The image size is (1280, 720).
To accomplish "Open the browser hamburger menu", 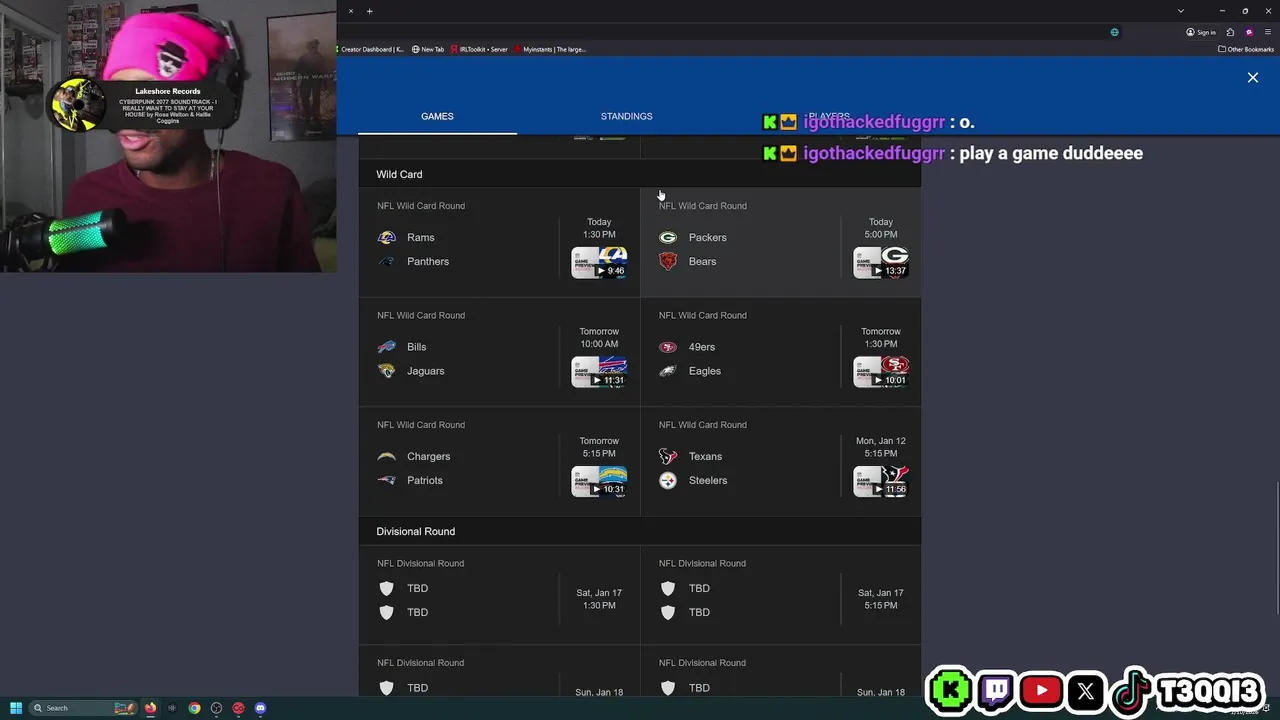I will [1266, 32].
